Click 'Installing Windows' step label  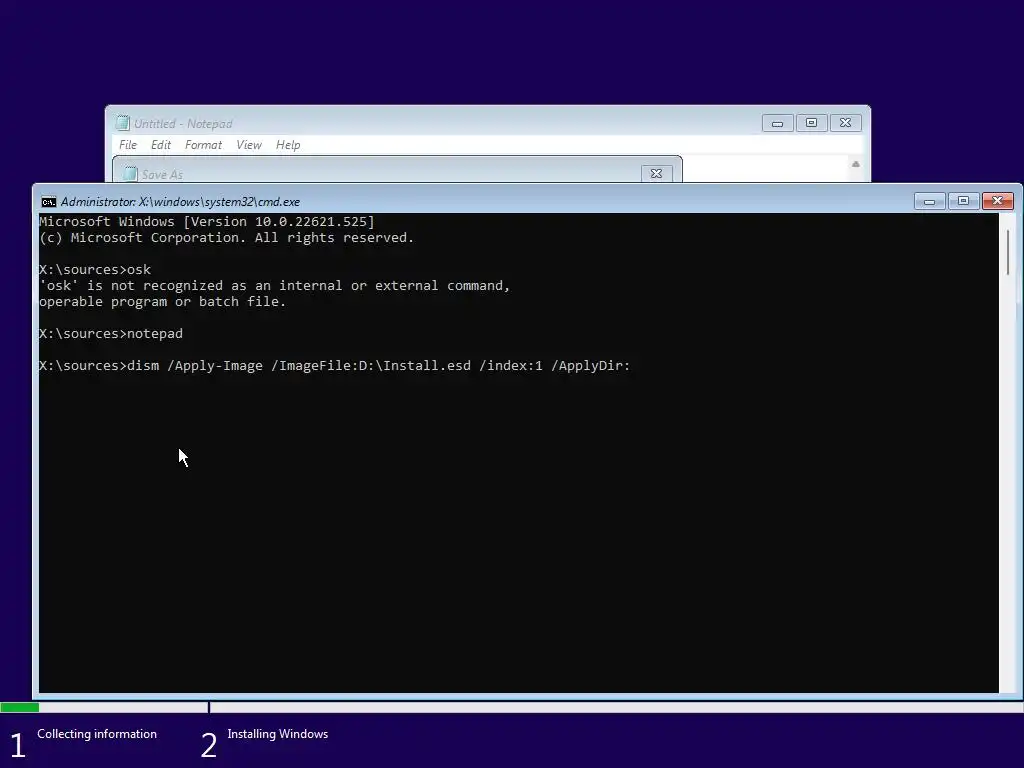tap(278, 734)
